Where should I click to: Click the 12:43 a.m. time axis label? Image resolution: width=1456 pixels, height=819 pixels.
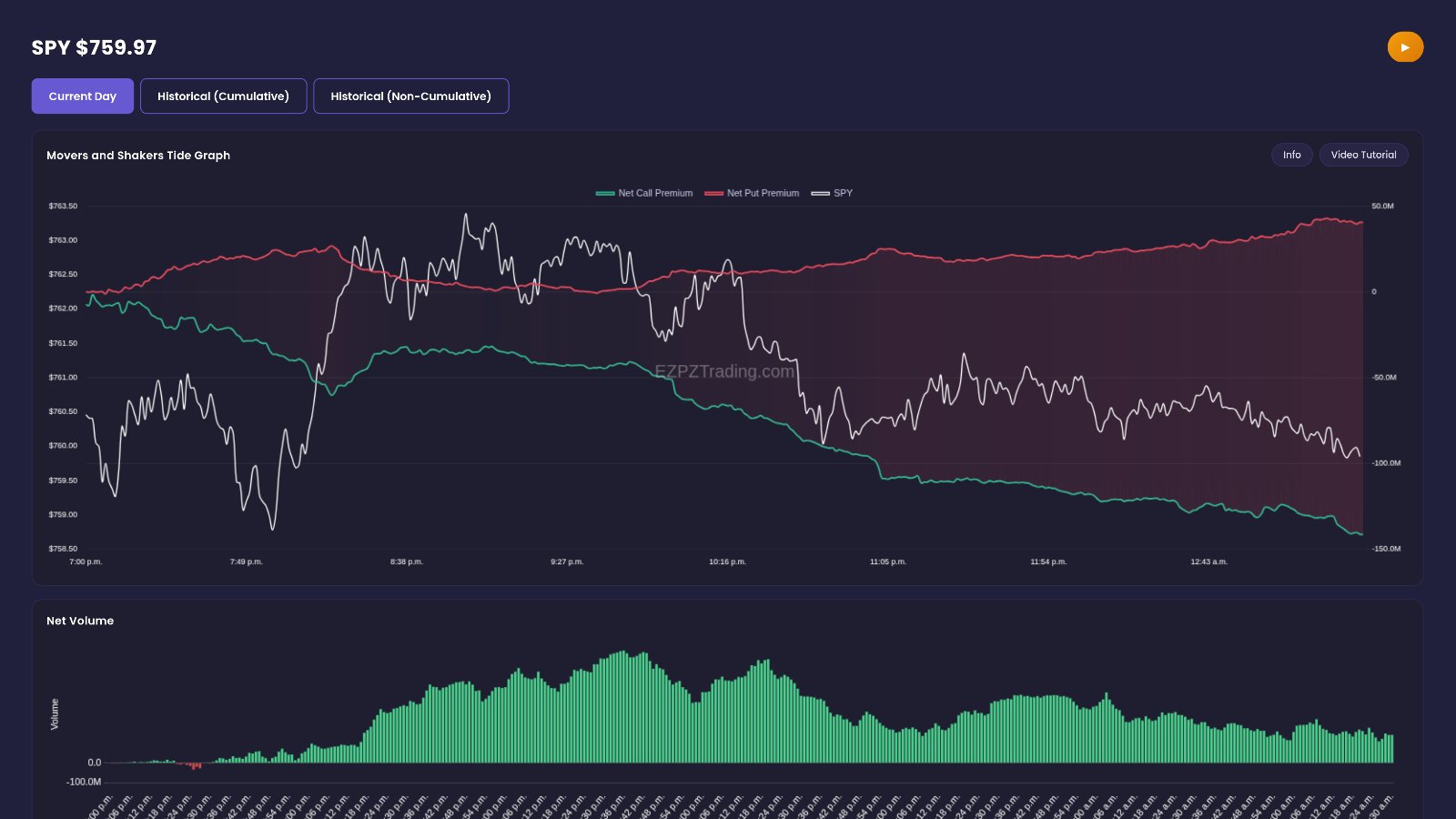click(1208, 561)
